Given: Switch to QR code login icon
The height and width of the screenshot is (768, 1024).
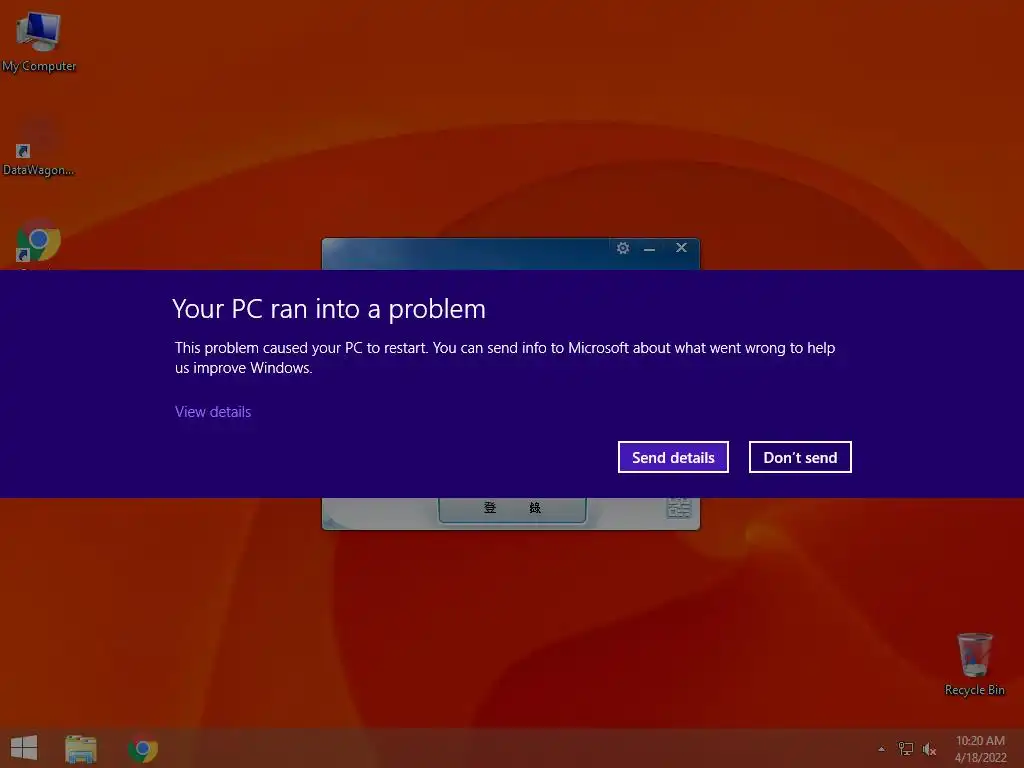Looking at the screenshot, I should click(x=679, y=507).
